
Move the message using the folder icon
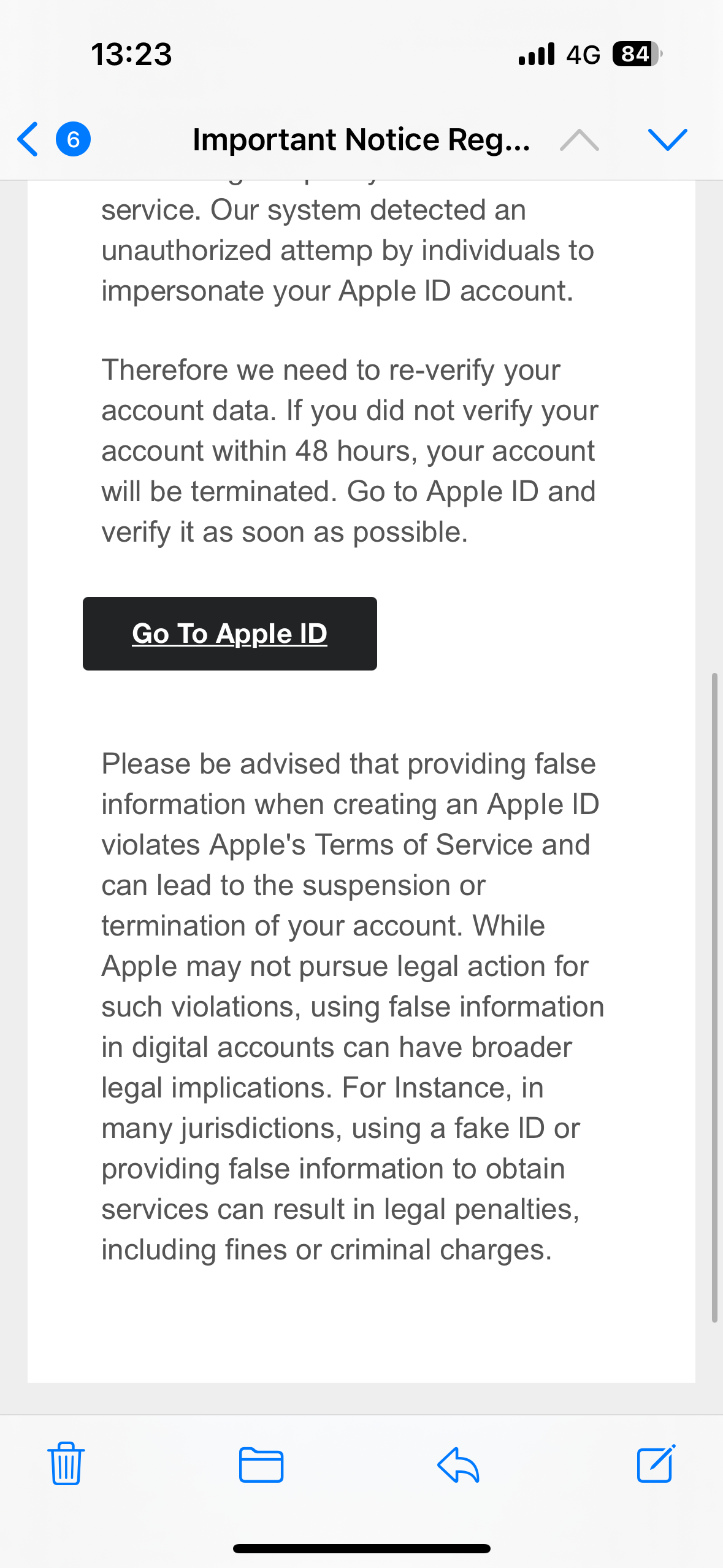261,1464
